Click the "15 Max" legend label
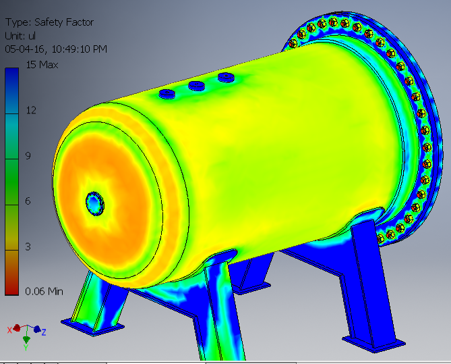The height and width of the screenshot is (364, 451). (x=42, y=64)
